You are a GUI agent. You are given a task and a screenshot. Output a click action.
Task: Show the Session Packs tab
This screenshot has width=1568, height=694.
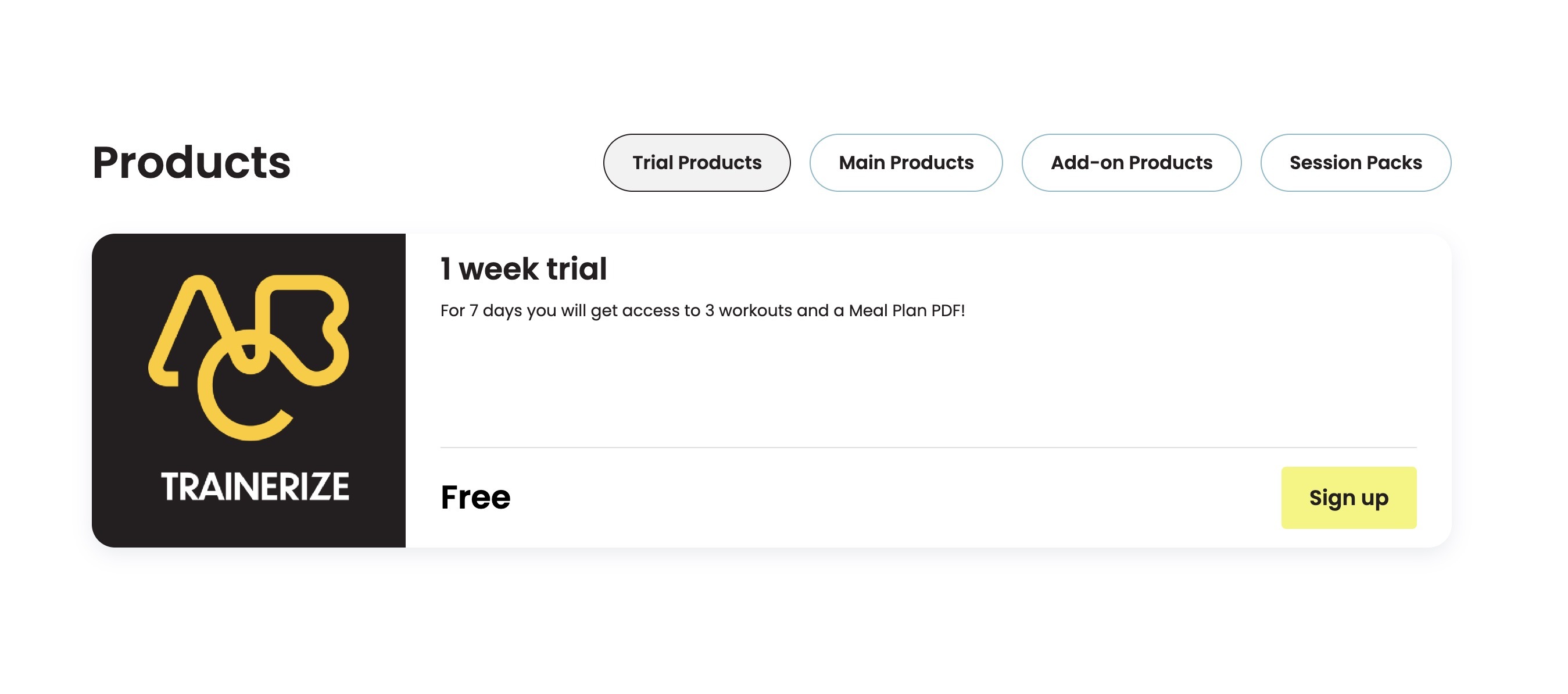tap(1355, 163)
